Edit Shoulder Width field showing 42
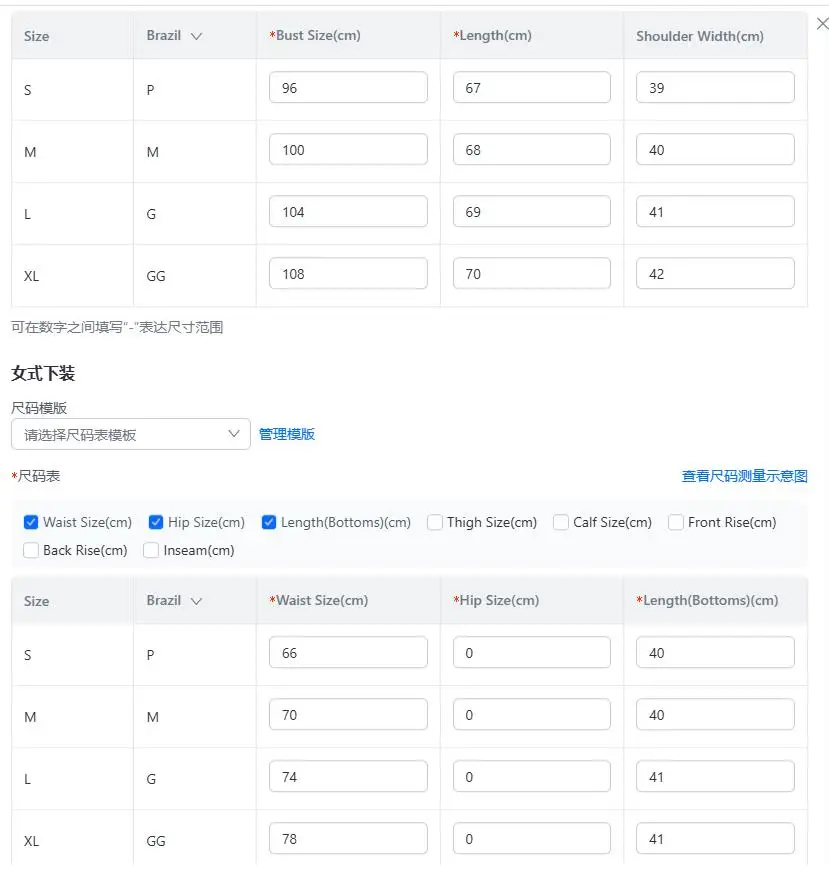The image size is (829, 878). [x=715, y=274]
